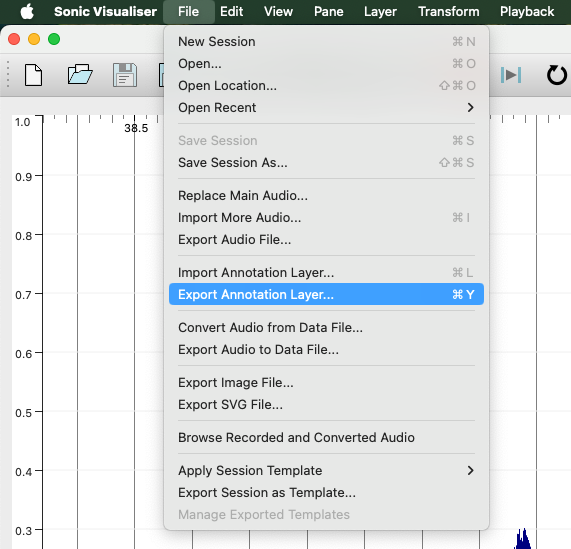This screenshot has width=571, height=549.
Task: Click the 38.5 time ruler label
Action: pos(136,128)
